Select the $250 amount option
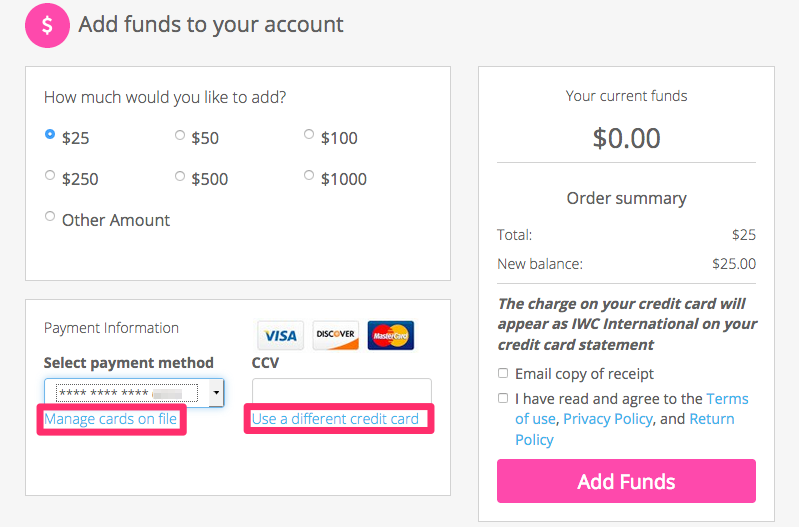Screen dimensions: 799x527 [x=50, y=175]
